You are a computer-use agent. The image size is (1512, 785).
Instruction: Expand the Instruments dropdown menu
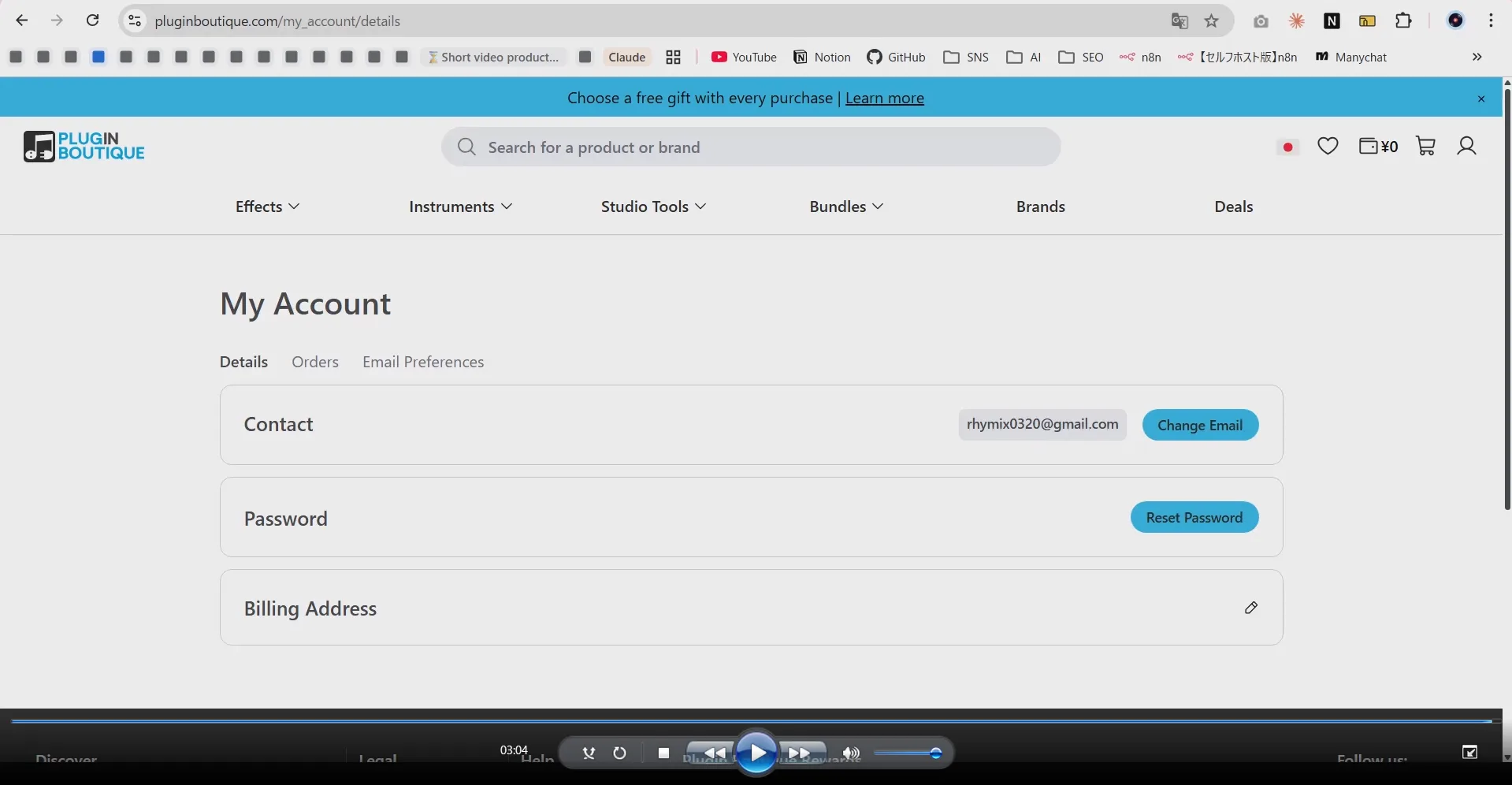pyautogui.click(x=460, y=206)
